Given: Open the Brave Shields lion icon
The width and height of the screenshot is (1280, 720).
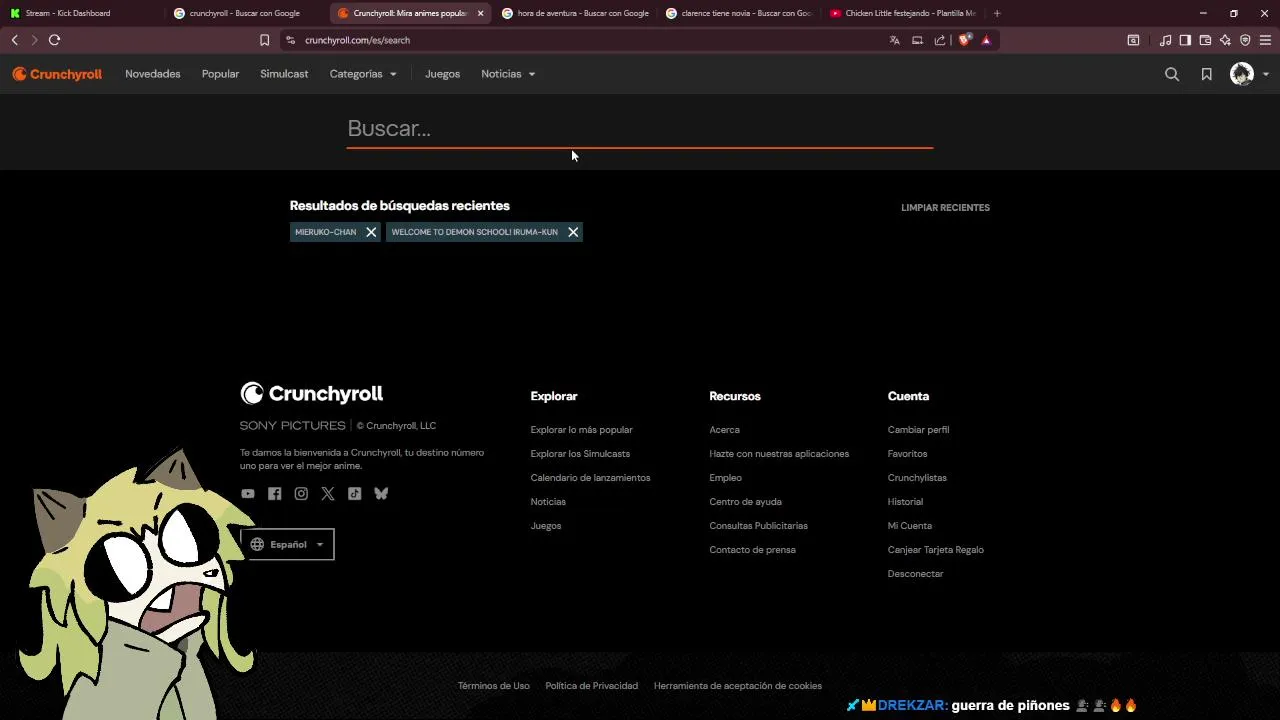Looking at the screenshot, I should click(964, 40).
